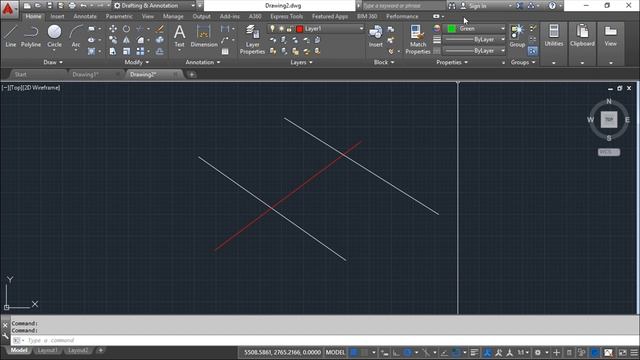This screenshot has width=640, height=360.
Task: Toggle clean screen in status bar
Action: pyautogui.click(x=622, y=353)
